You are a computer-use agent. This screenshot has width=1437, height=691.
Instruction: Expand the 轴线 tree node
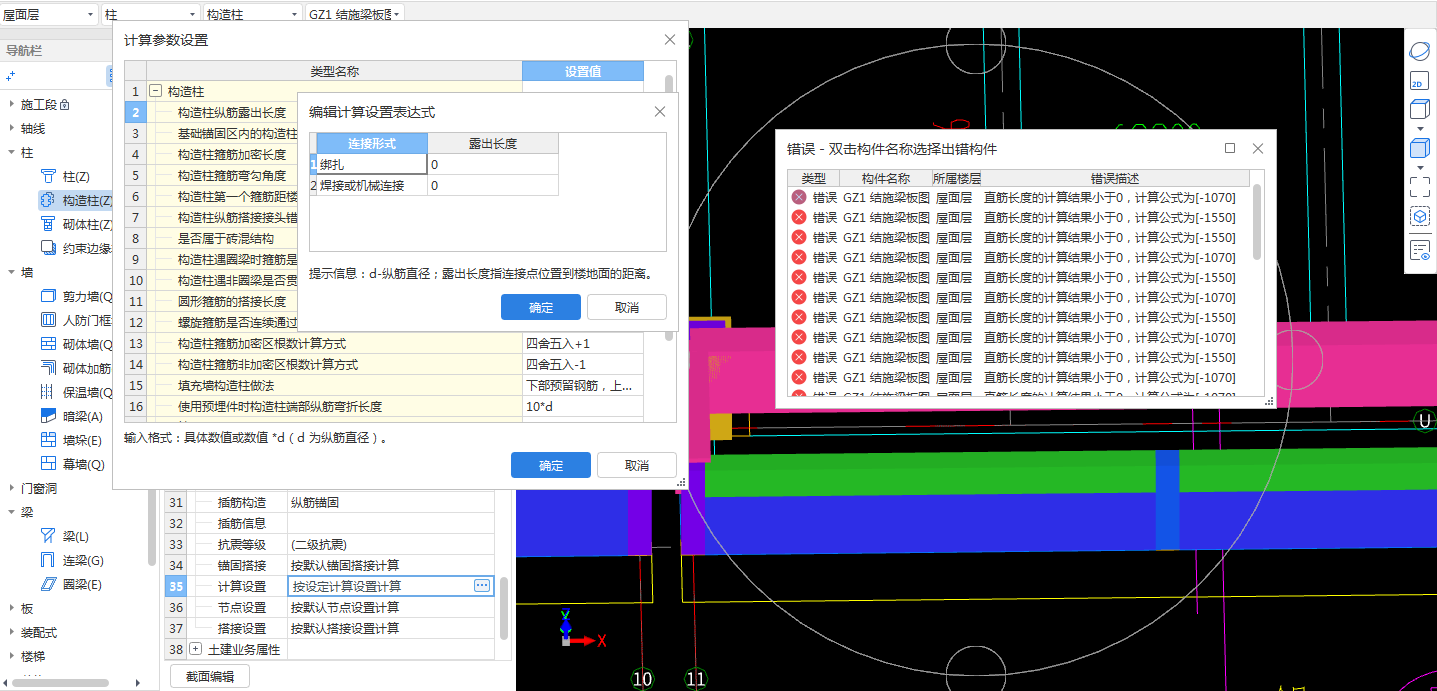[11, 128]
